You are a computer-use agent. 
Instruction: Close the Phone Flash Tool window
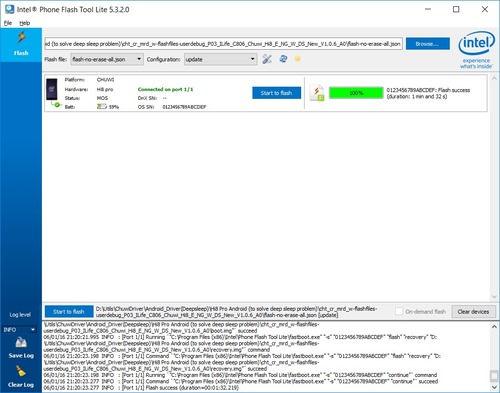(485, 9)
